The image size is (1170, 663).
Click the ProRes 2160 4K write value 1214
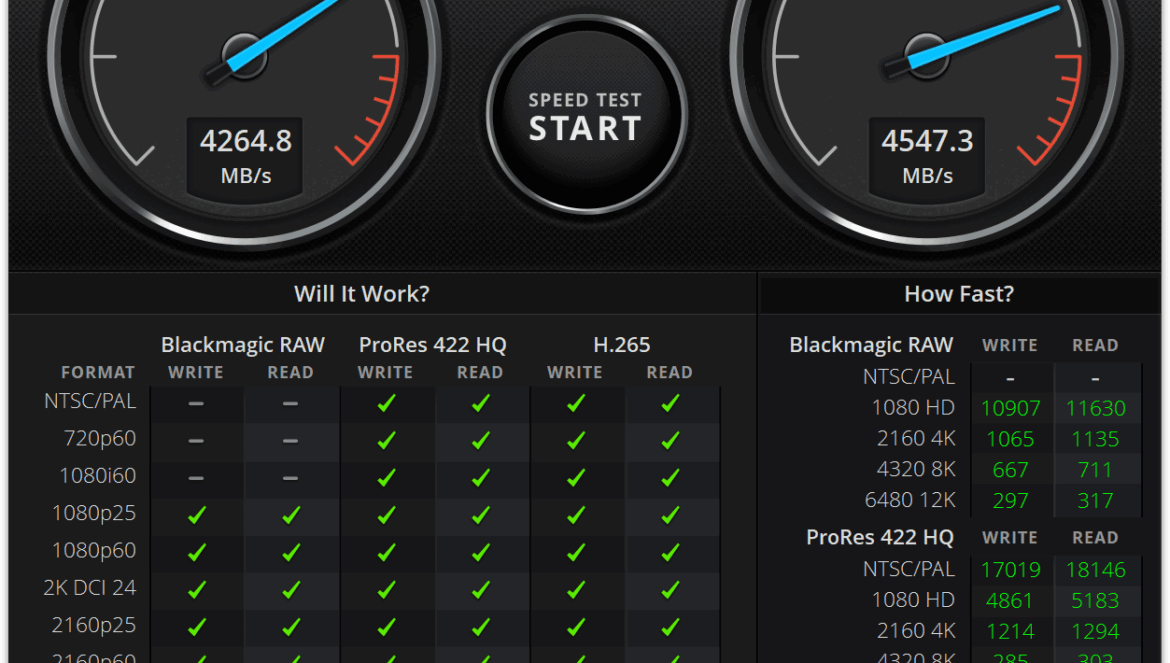[1010, 631]
